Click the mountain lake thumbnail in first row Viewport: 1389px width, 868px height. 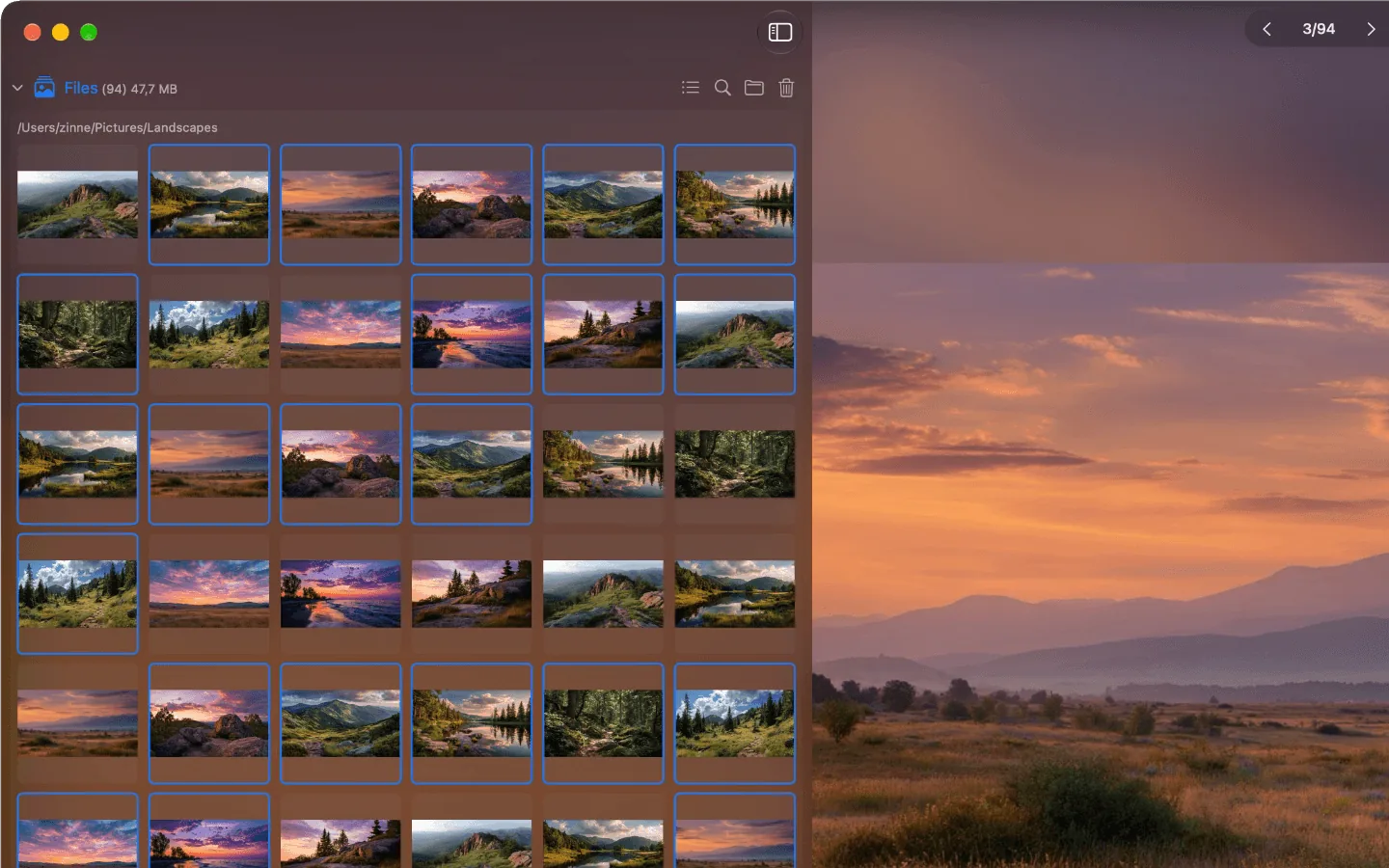209,204
